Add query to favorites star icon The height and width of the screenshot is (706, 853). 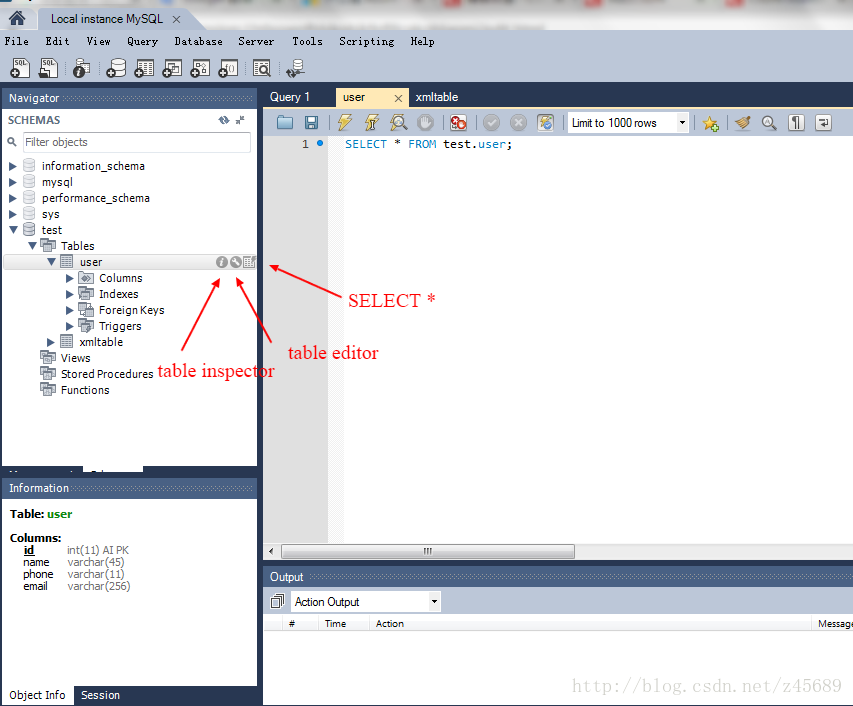point(710,123)
